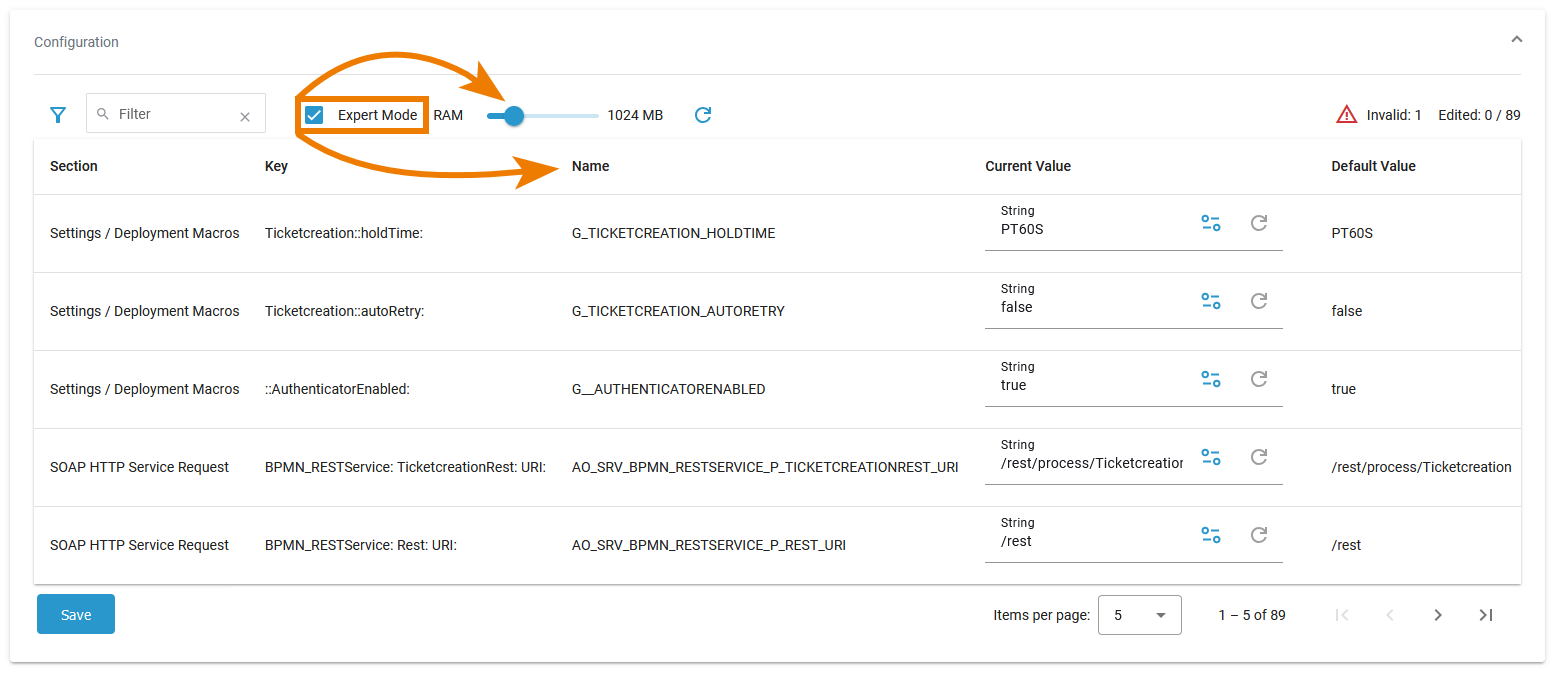Click the funnel filter icon

58,115
